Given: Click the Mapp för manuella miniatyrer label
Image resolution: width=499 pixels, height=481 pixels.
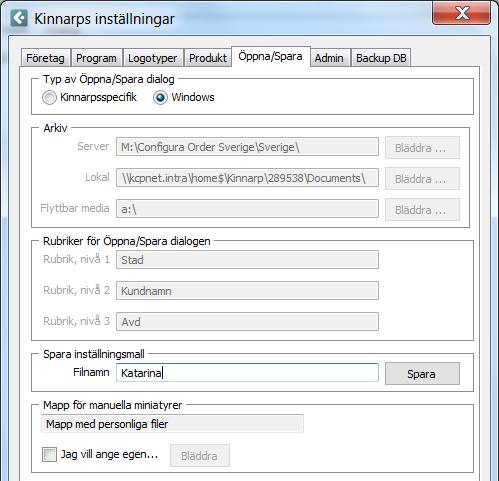Looking at the screenshot, I should [113, 405].
